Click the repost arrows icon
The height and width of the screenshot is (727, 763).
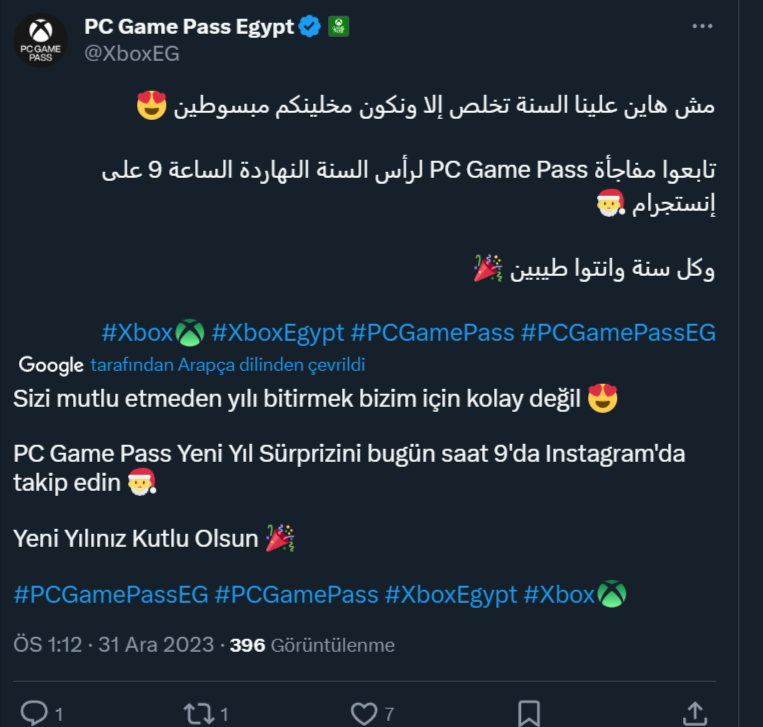click(x=197, y=713)
